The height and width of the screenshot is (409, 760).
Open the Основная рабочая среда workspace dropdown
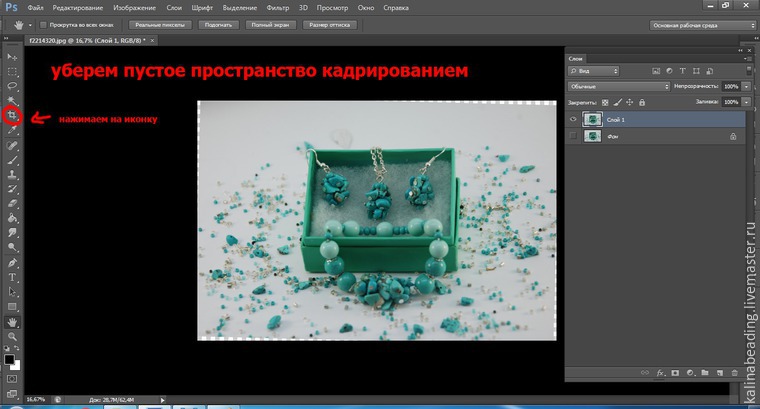702,25
